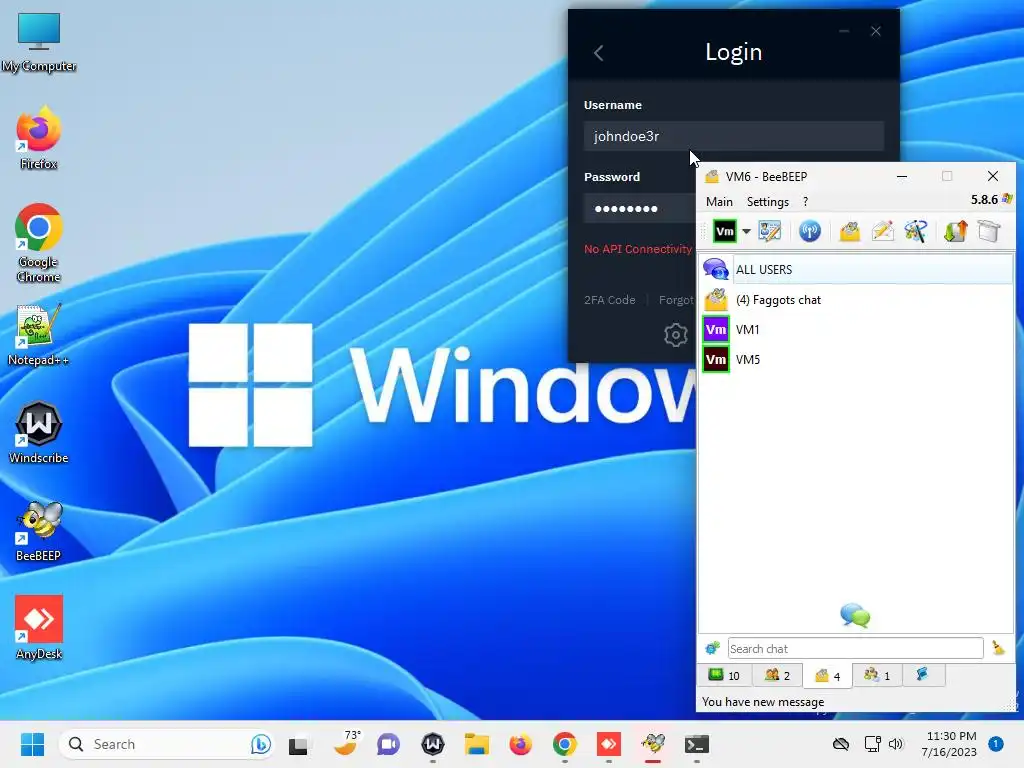Open the Settings menu in BeeBEEP

point(767,202)
